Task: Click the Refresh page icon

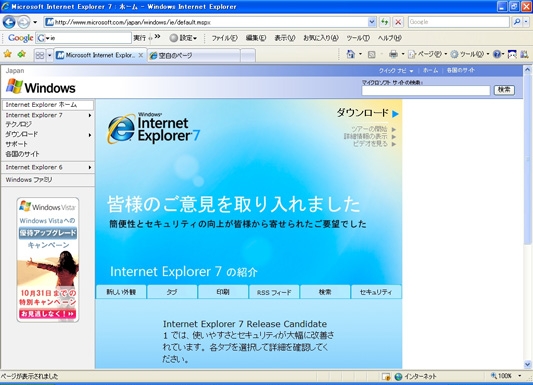Action: pyautogui.click(x=384, y=22)
